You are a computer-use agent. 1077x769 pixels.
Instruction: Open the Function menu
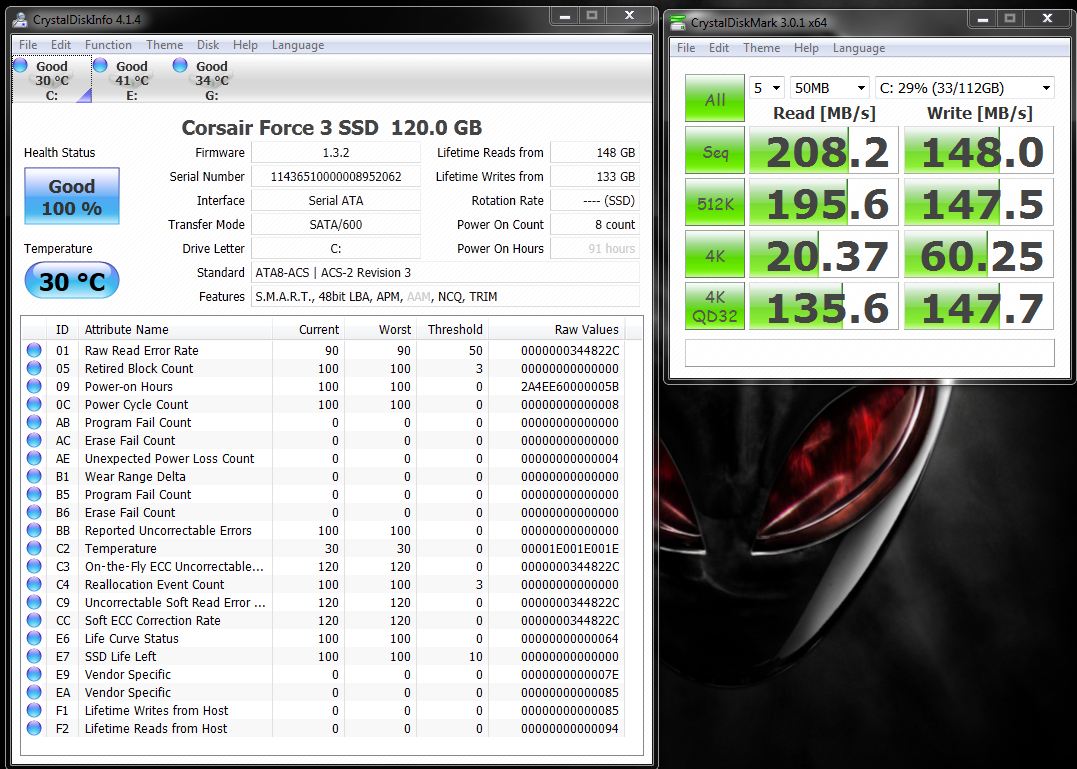108,45
